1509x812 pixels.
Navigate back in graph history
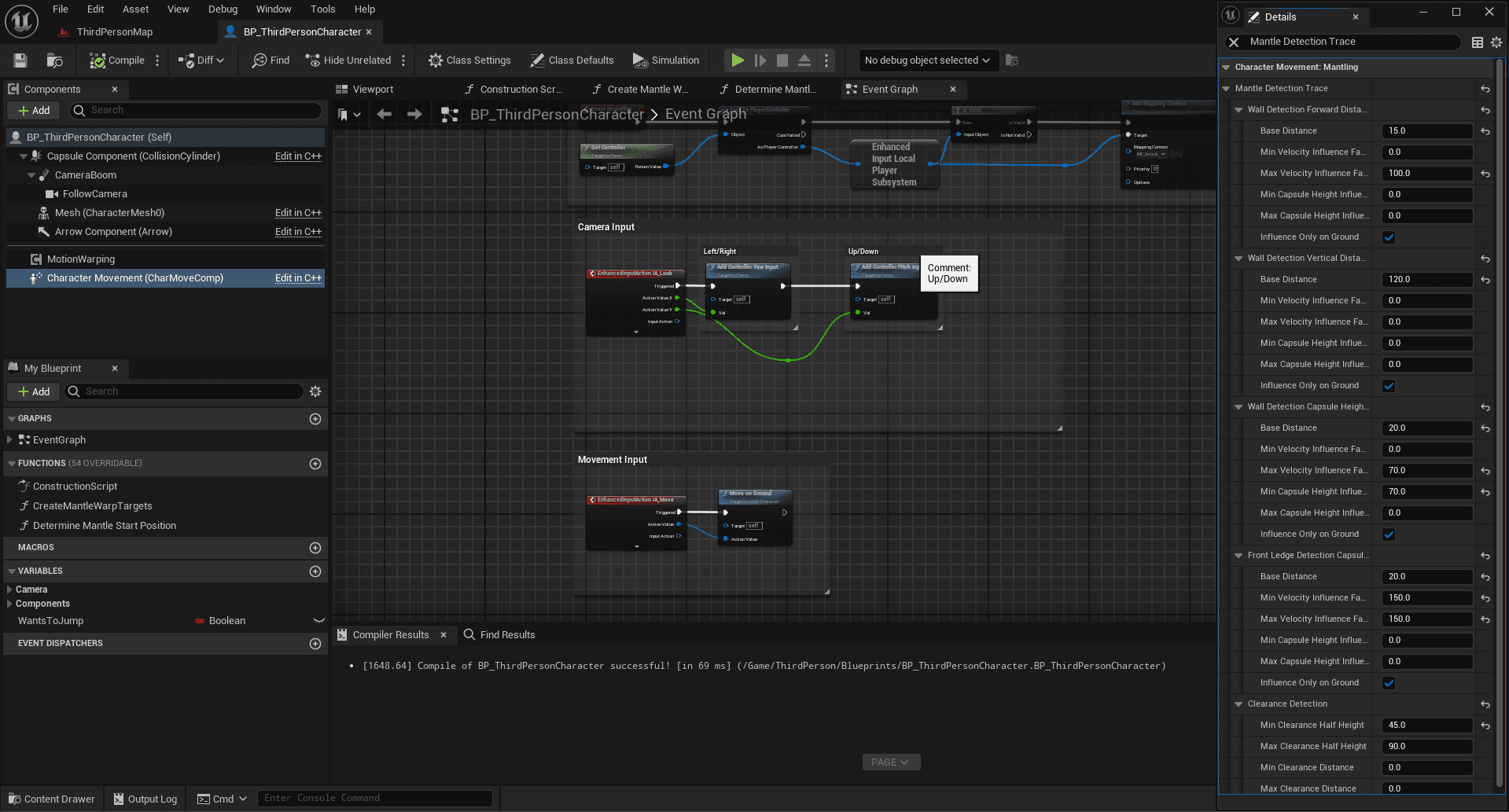[x=384, y=115]
